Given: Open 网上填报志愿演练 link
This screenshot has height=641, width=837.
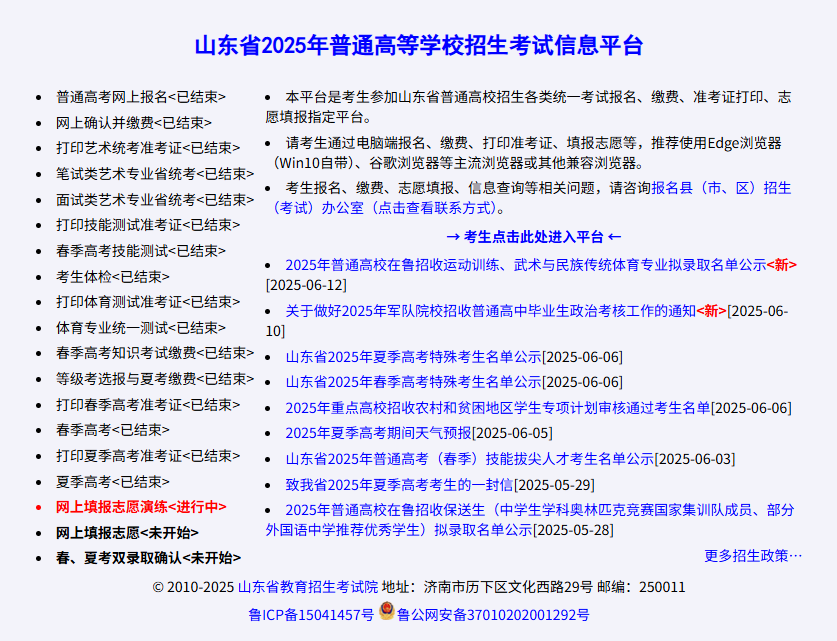Looking at the screenshot, I should coord(113,508).
